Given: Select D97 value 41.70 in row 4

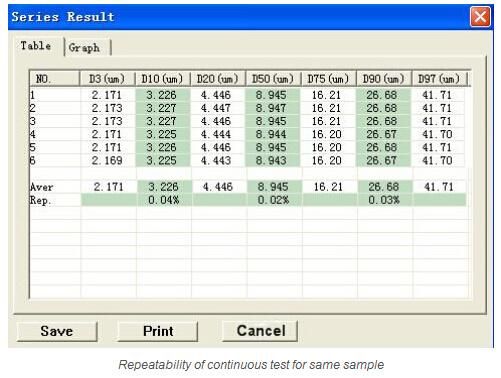Looking at the screenshot, I should tap(437, 134).
